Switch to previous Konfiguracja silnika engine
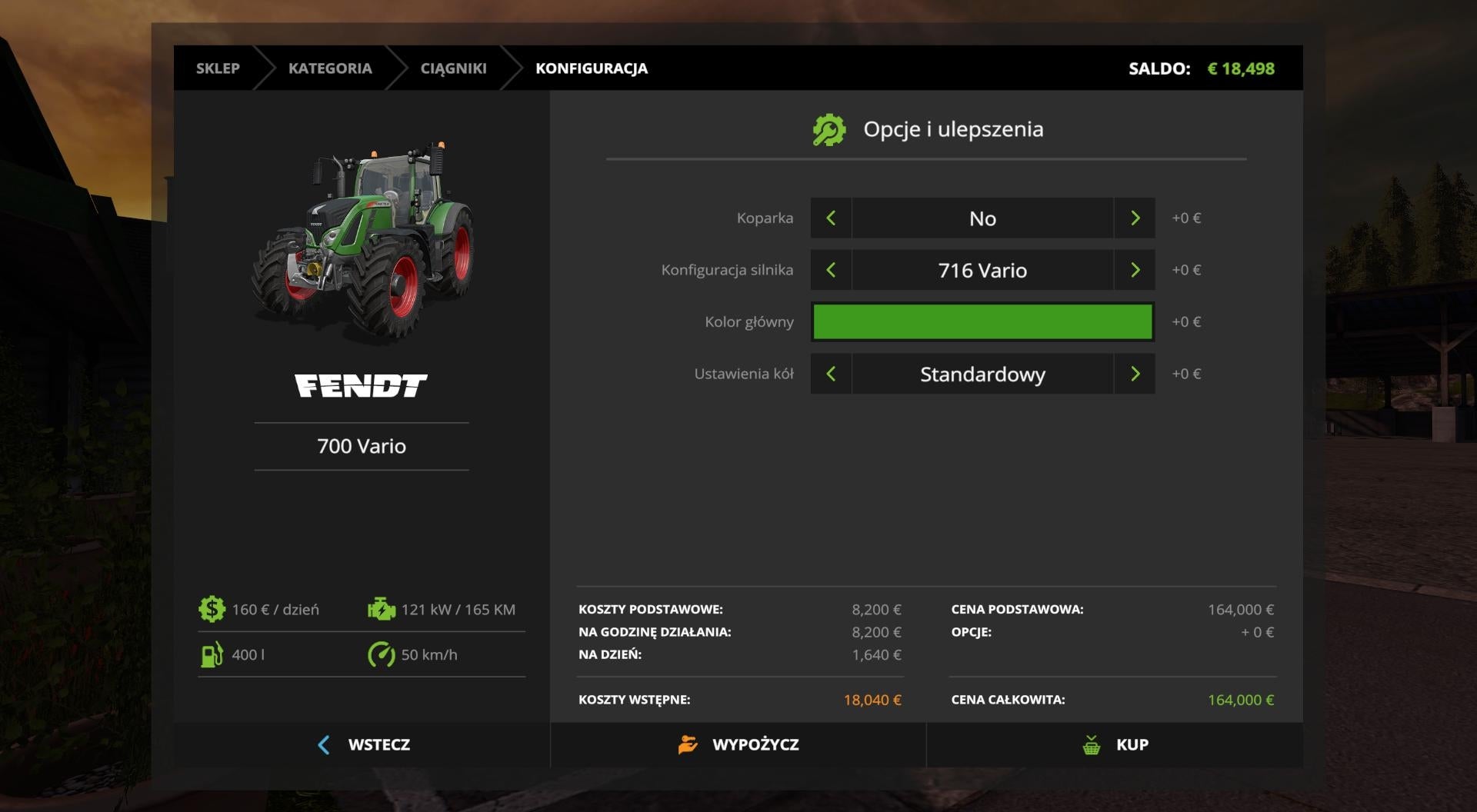 831,270
